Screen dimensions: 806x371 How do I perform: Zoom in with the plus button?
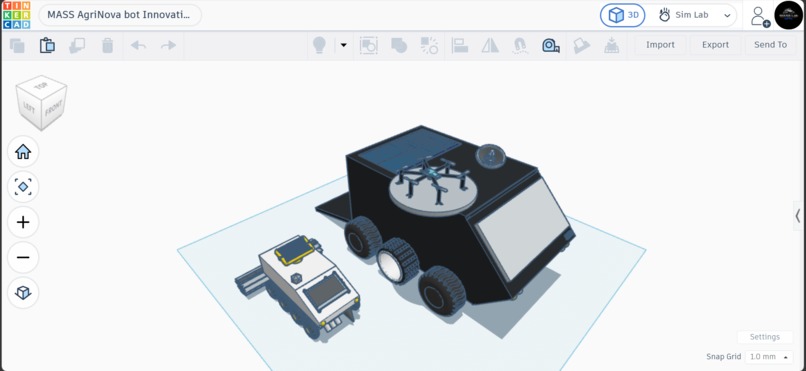(23, 222)
